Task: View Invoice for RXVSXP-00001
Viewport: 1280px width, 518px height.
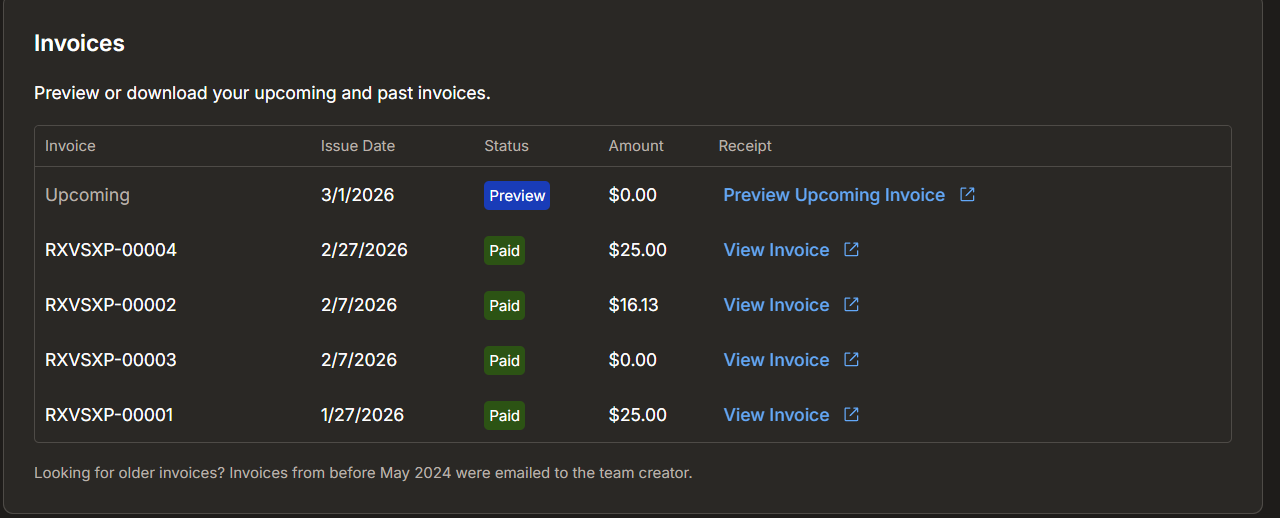Action: tap(776, 415)
